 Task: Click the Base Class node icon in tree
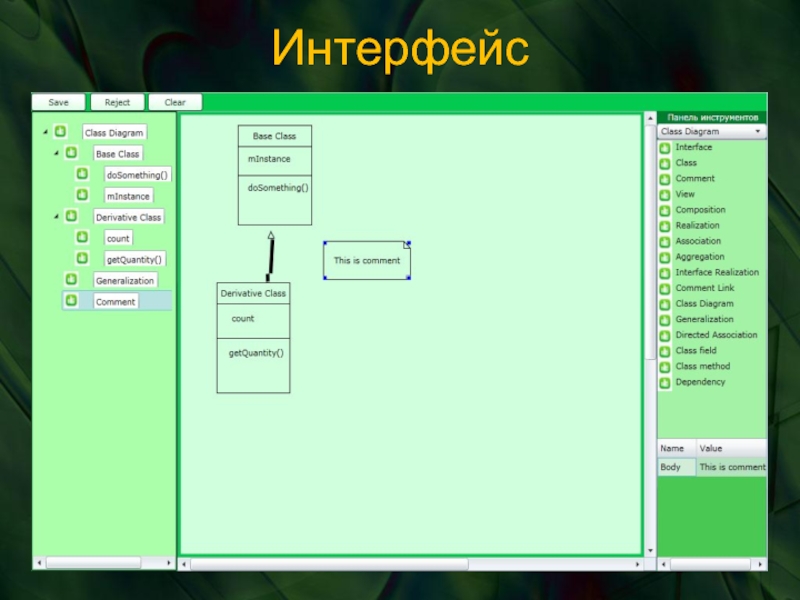pos(71,153)
